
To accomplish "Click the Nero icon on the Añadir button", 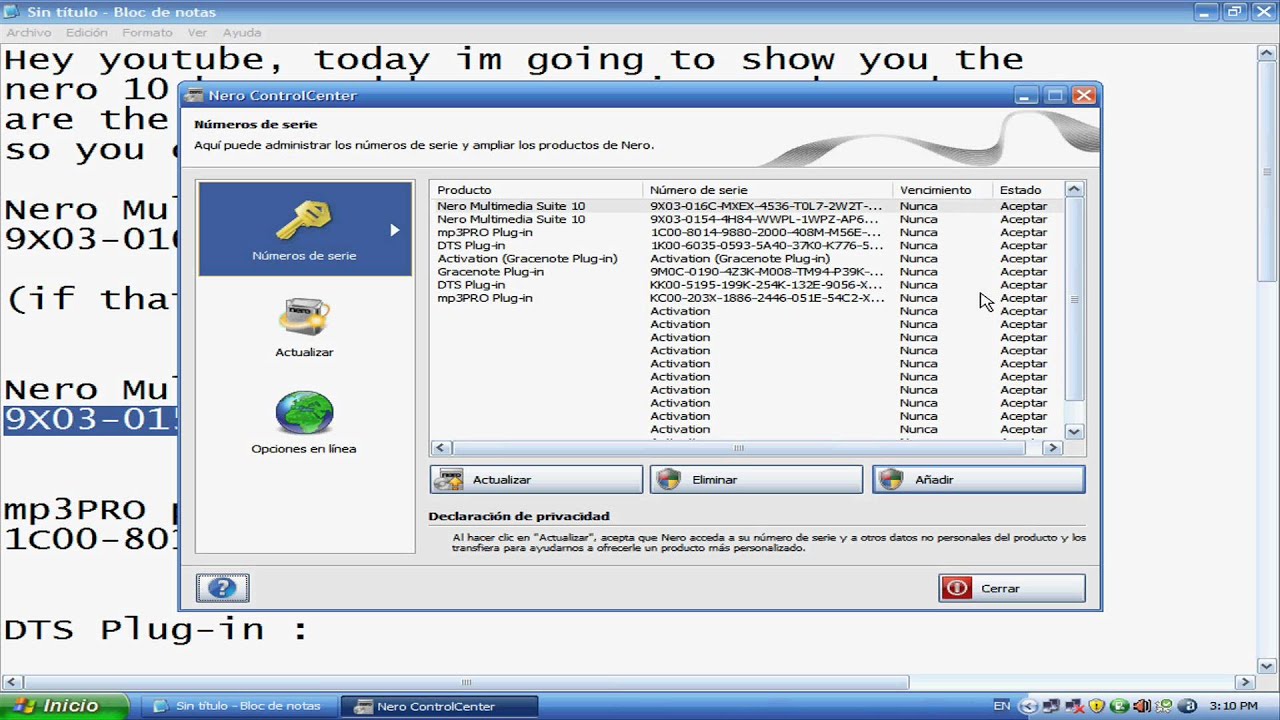I will tap(891, 479).
